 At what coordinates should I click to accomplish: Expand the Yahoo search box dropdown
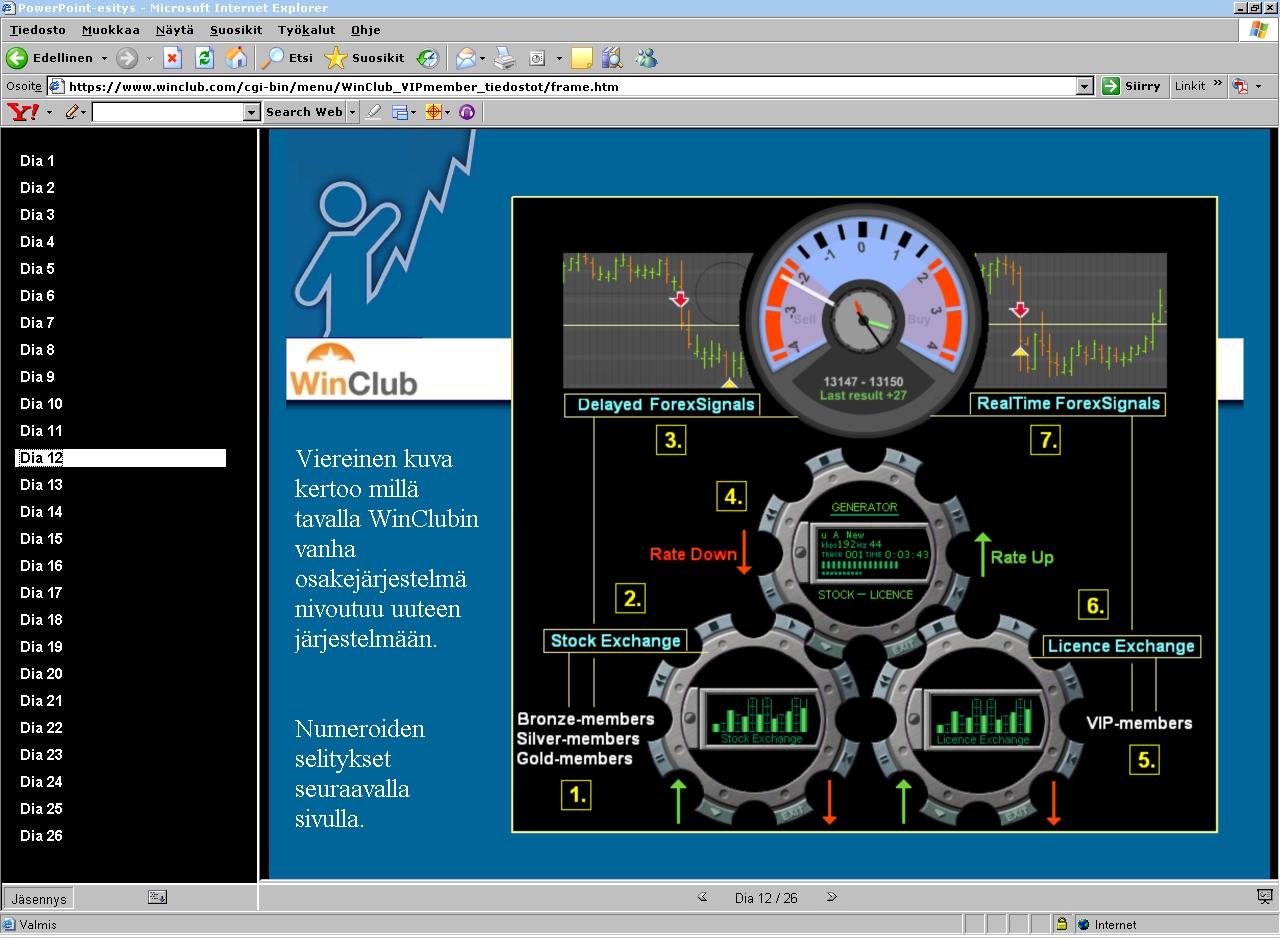tap(252, 113)
